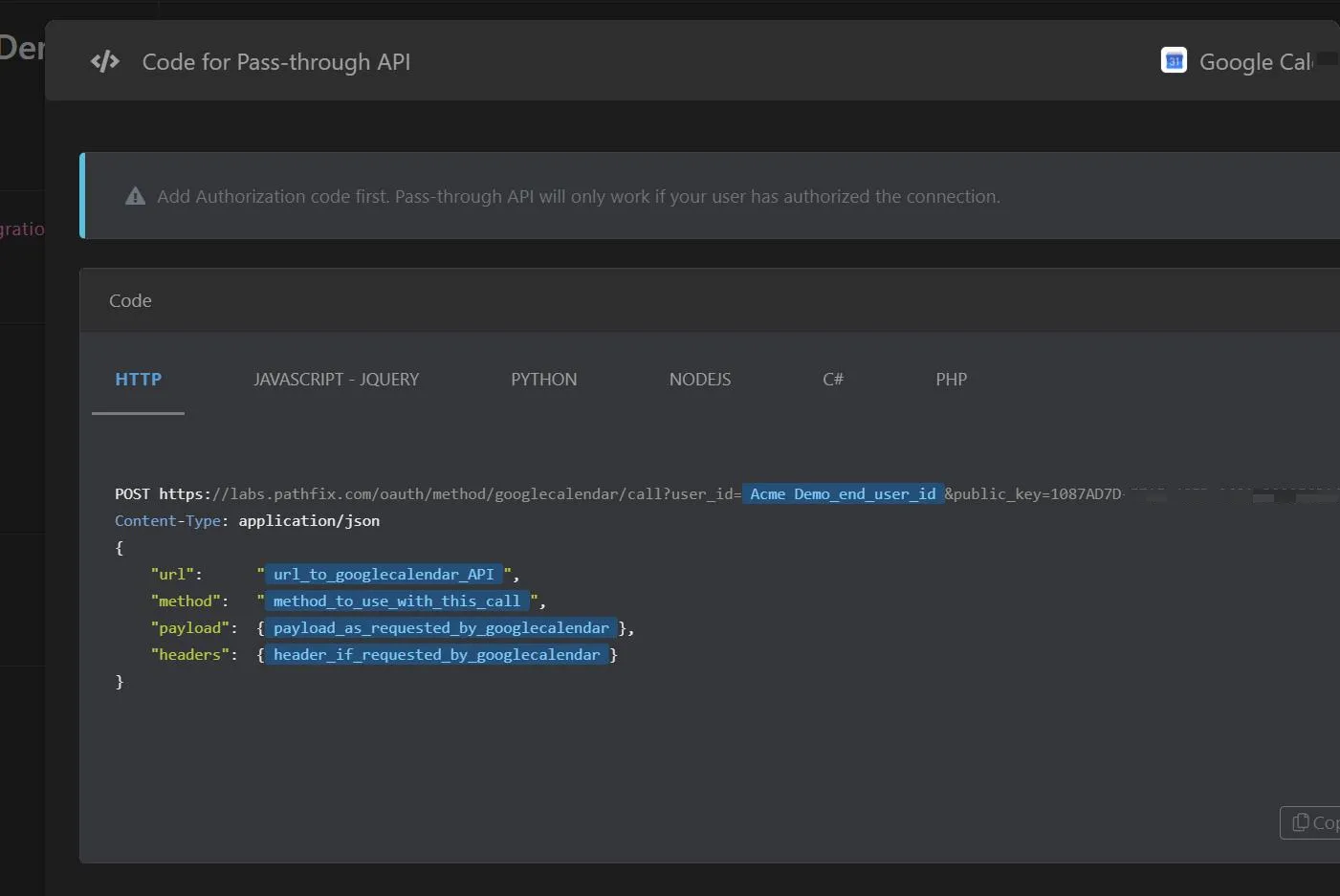Viewport: 1340px width, 896px height.
Task: Click the Acme Demo_end_user_id placeholder
Action: 843,494
